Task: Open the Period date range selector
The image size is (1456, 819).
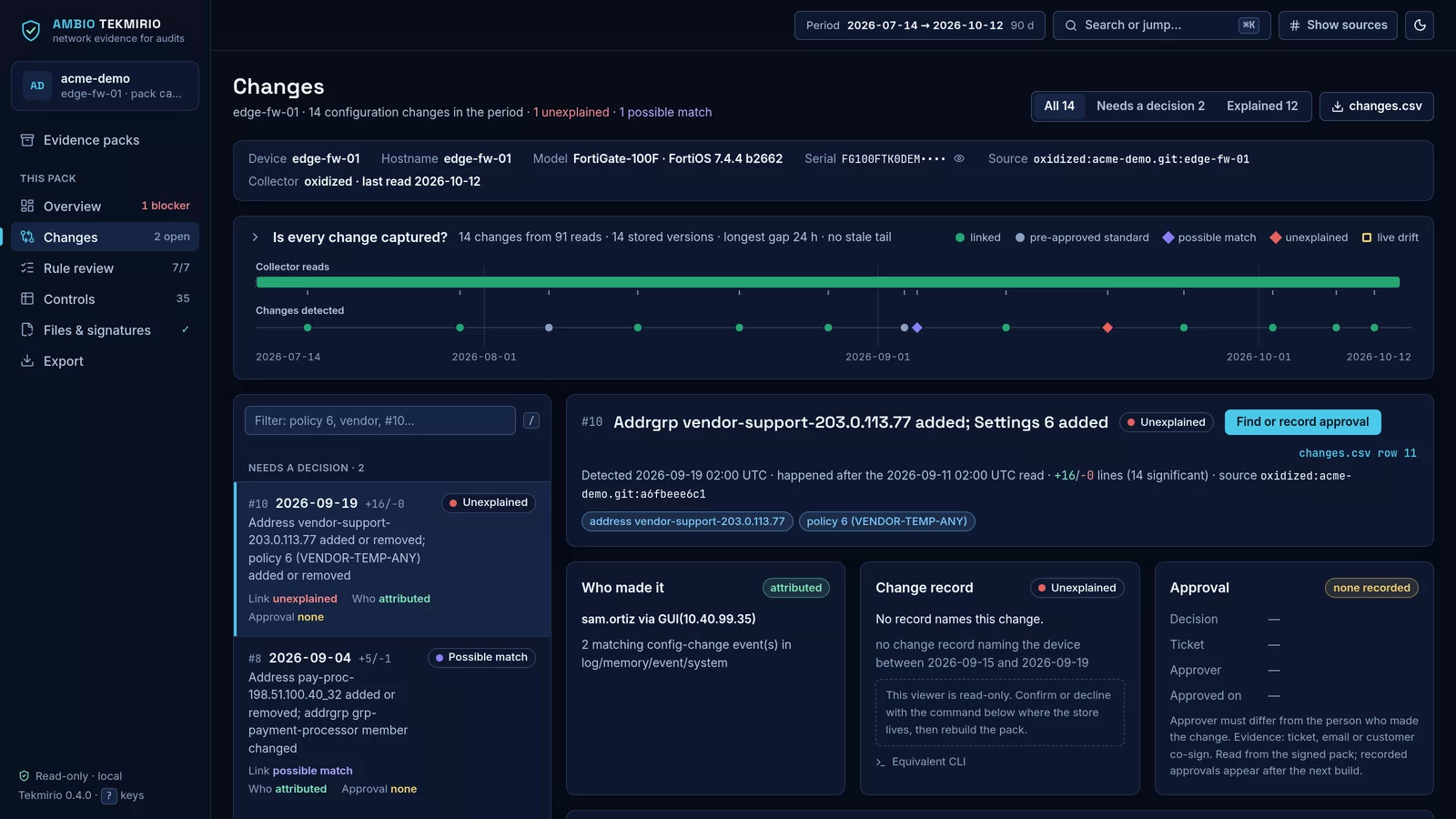Action: [919, 25]
